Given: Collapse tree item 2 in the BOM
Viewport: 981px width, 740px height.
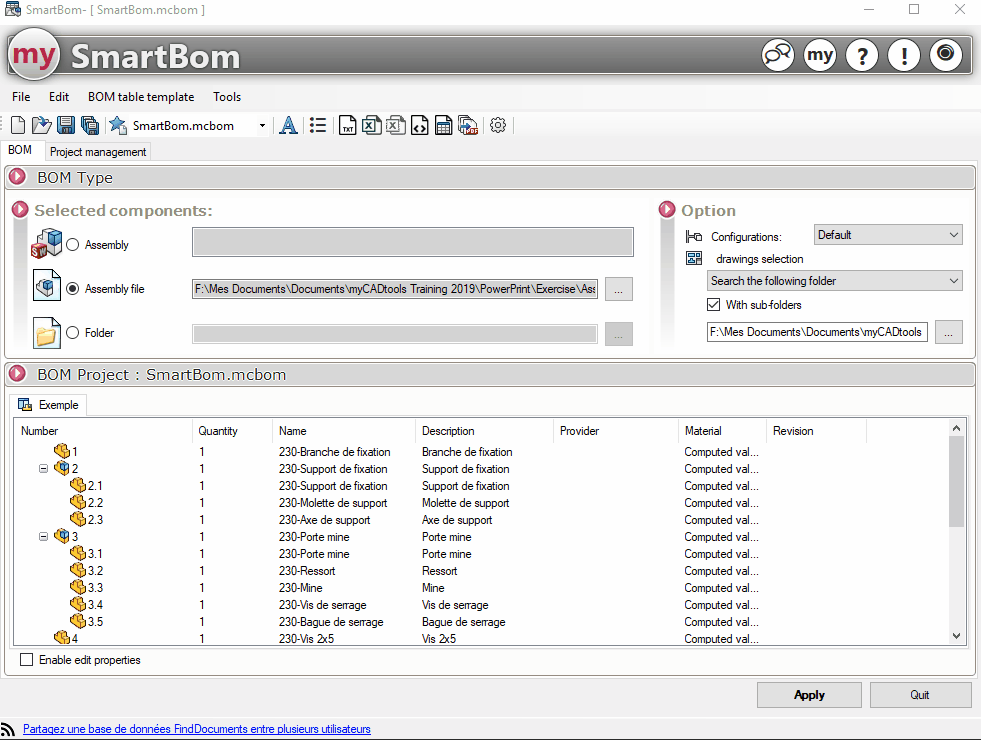Looking at the screenshot, I should [x=43, y=468].
